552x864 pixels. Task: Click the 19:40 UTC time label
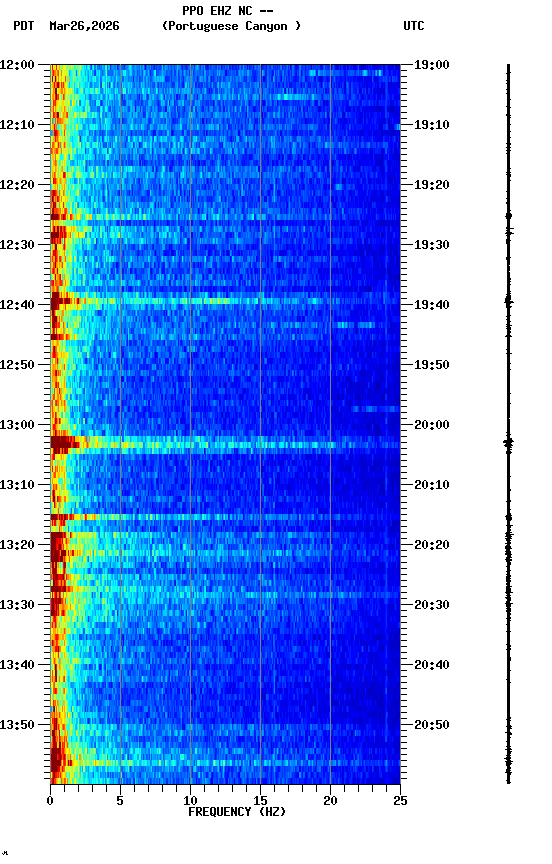pyautogui.click(x=432, y=305)
